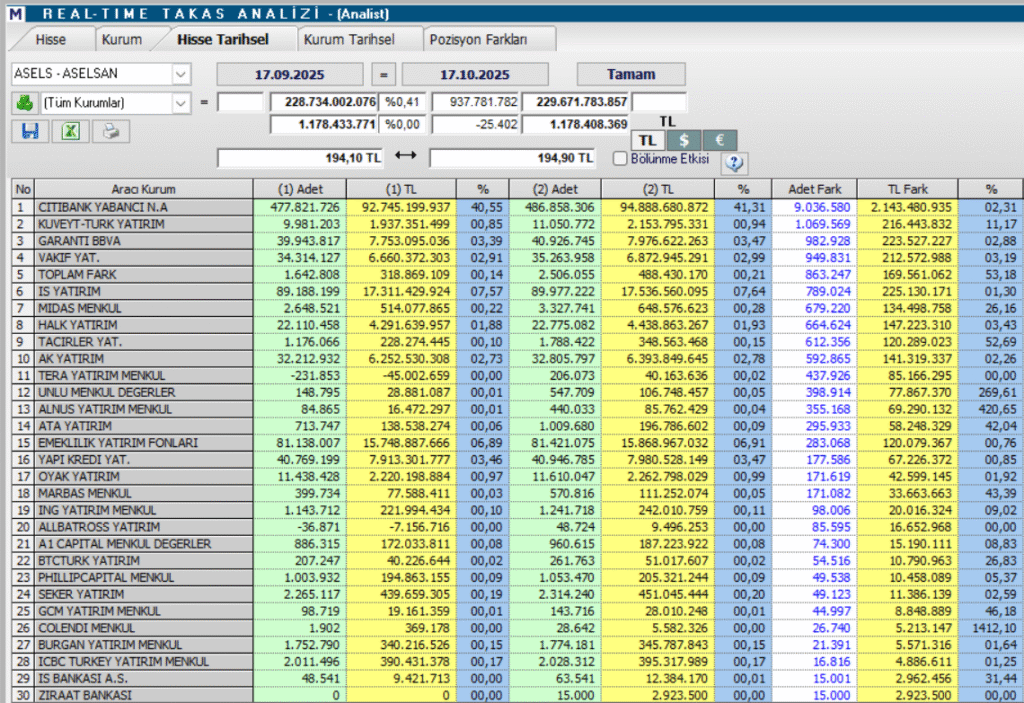Export data with the Excel icon

71,131
